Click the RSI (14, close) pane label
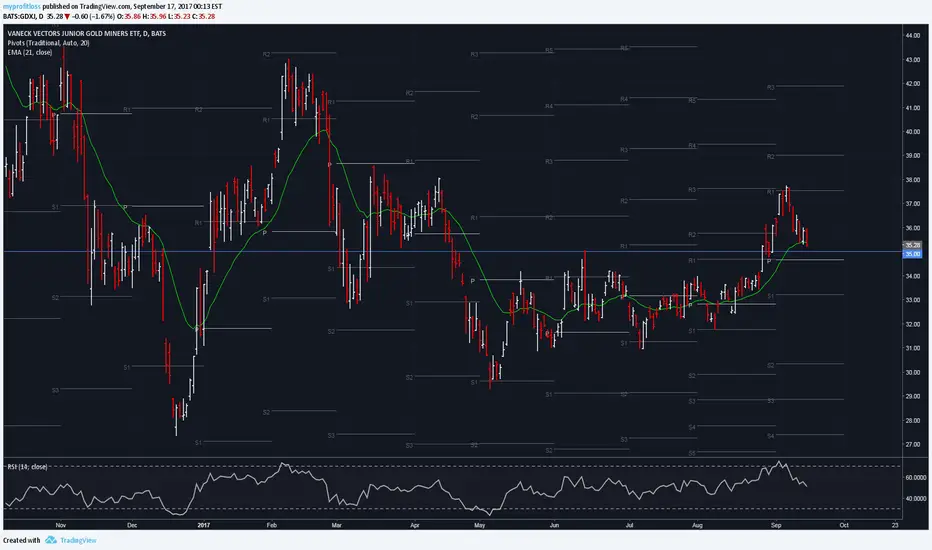Image resolution: width=932 pixels, height=550 pixels. 27,467
